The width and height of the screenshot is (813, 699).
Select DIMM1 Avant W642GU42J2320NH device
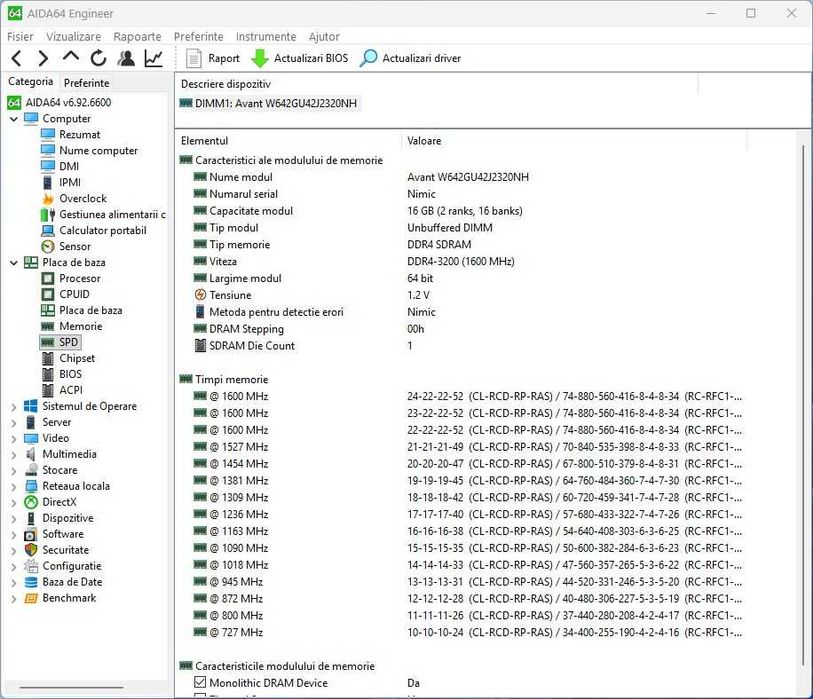tap(269, 103)
